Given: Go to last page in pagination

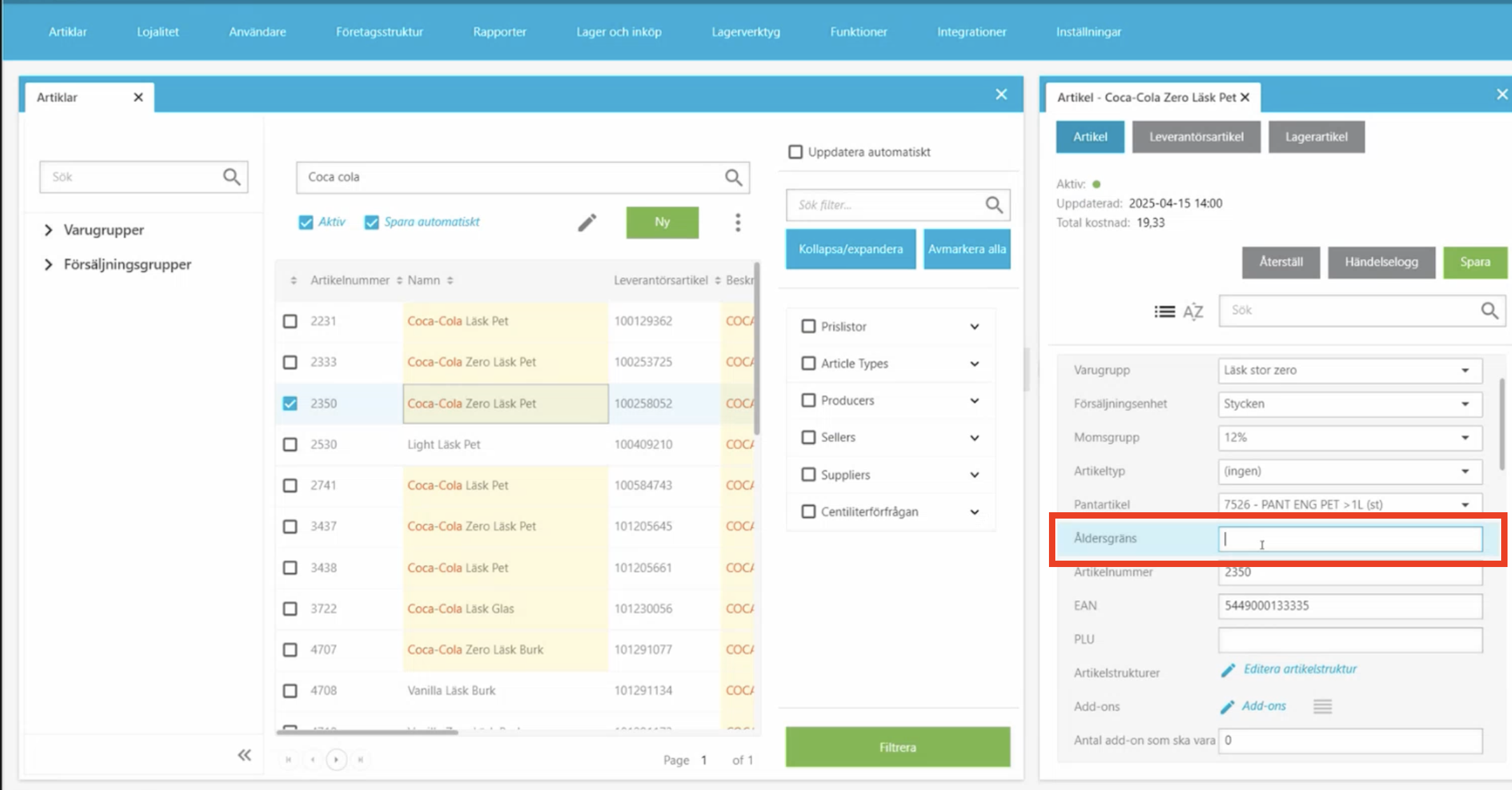Looking at the screenshot, I should pyautogui.click(x=360, y=759).
